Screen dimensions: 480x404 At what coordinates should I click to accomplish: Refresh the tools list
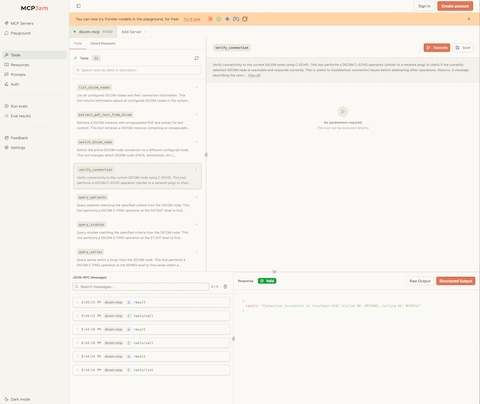tap(196, 58)
